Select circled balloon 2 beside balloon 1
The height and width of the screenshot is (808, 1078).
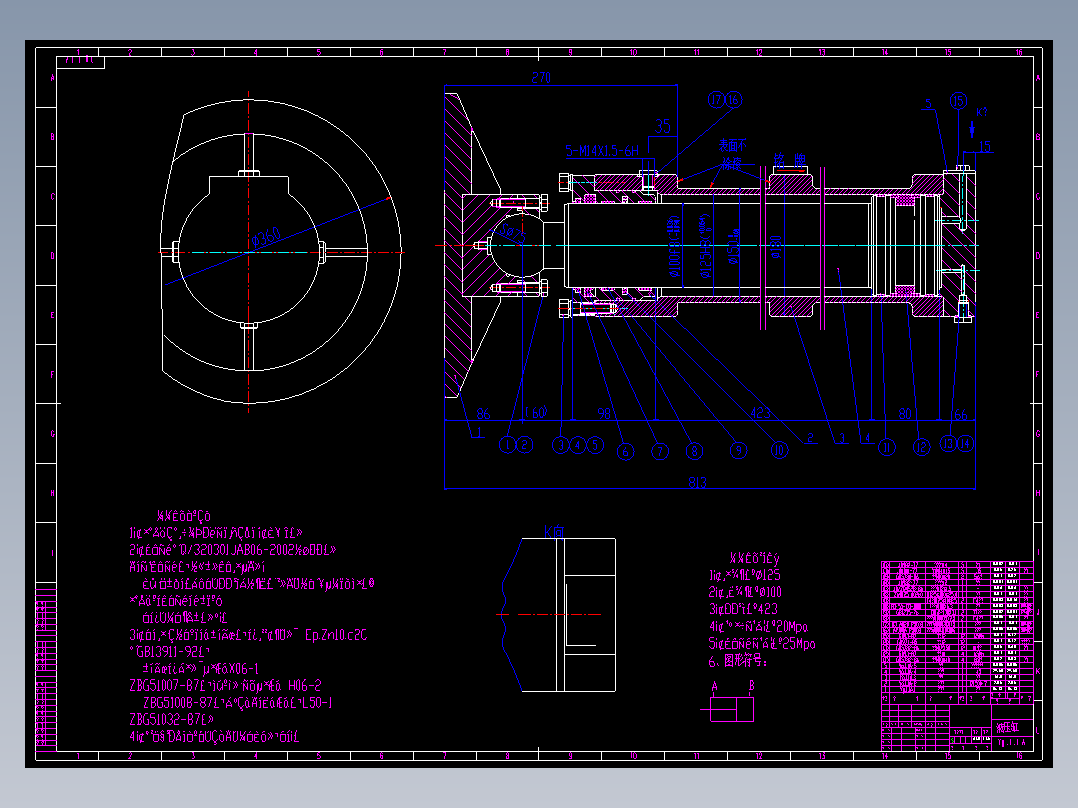(525, 445)
